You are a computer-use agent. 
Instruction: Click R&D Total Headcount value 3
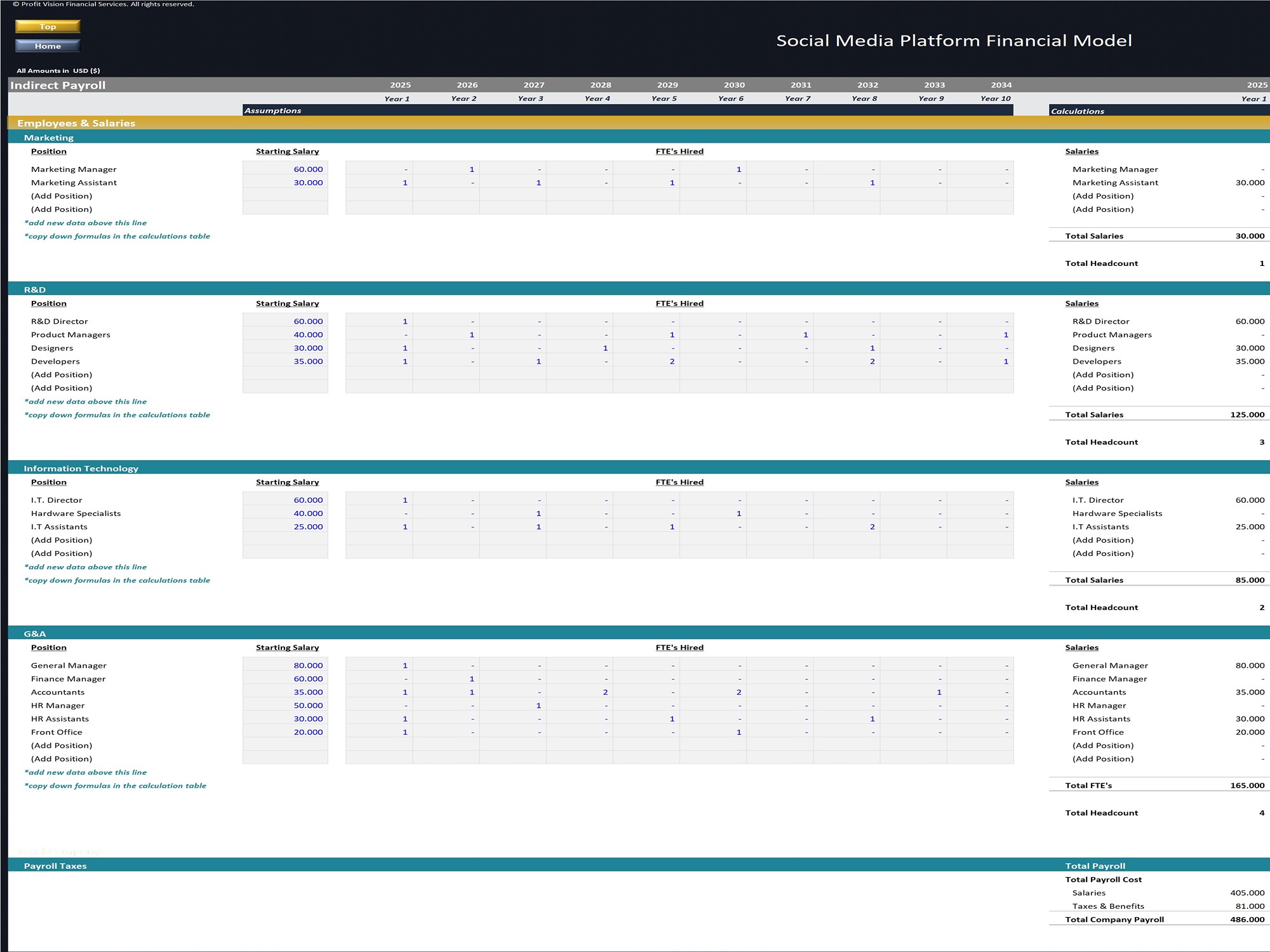(1262, 442)
